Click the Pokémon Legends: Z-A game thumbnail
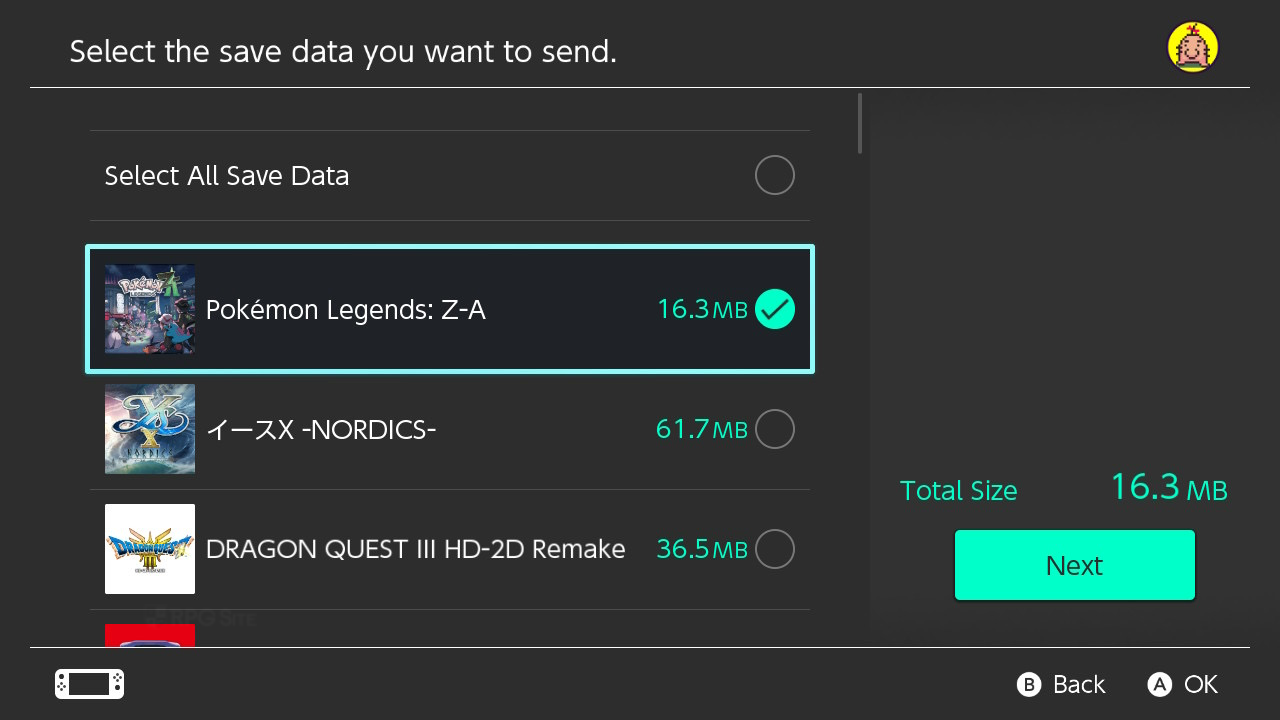Screen dimensions: 1280x720 [150, 309]
